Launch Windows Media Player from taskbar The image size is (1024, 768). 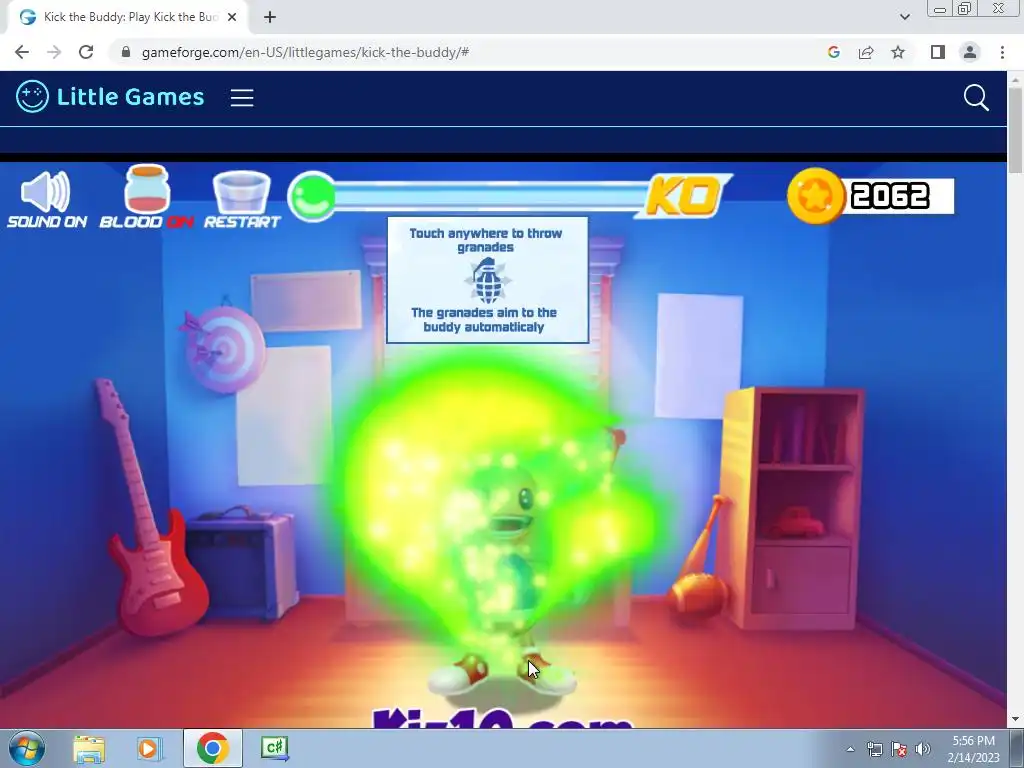pyautogui.click(x=149, y=748)
